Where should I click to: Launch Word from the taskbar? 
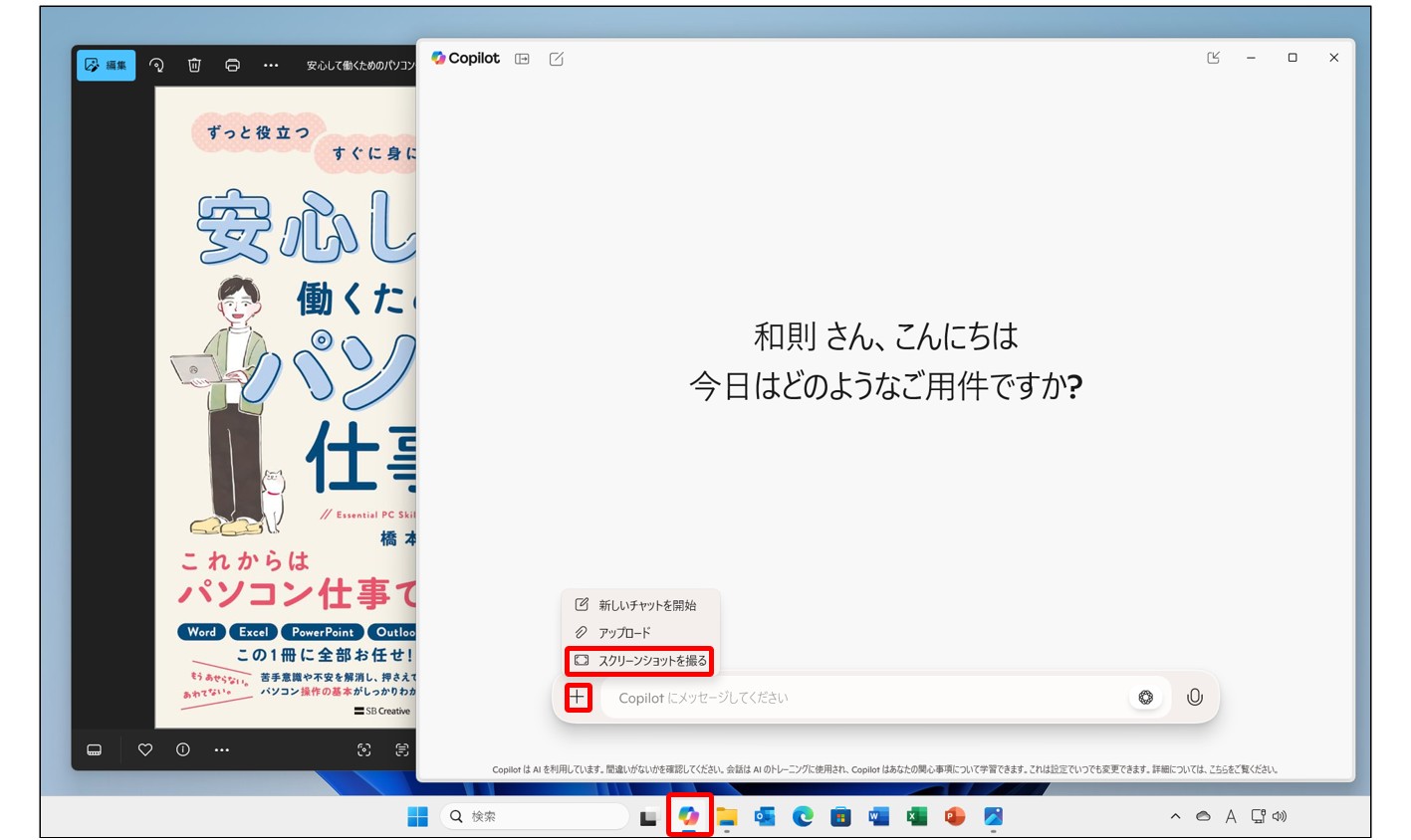click(x=878, y=816)
